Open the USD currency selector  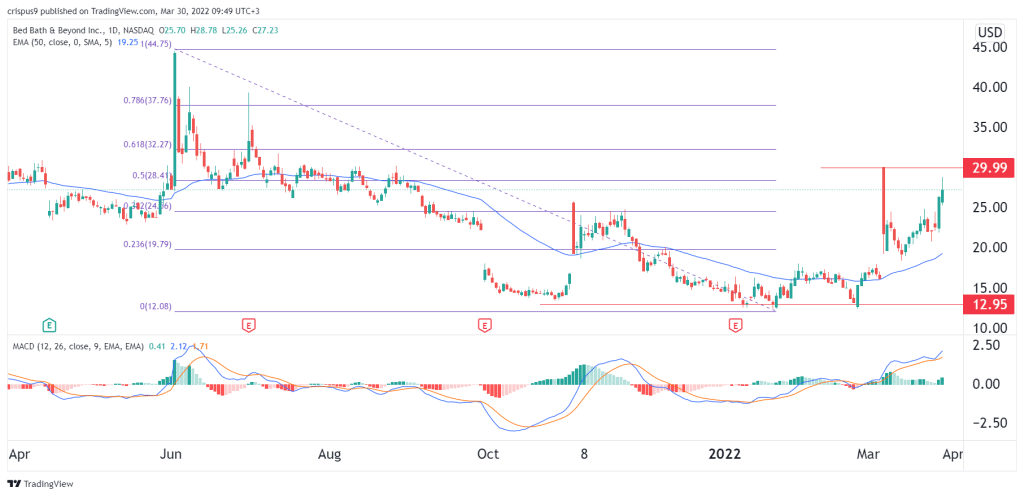(989, 31)
